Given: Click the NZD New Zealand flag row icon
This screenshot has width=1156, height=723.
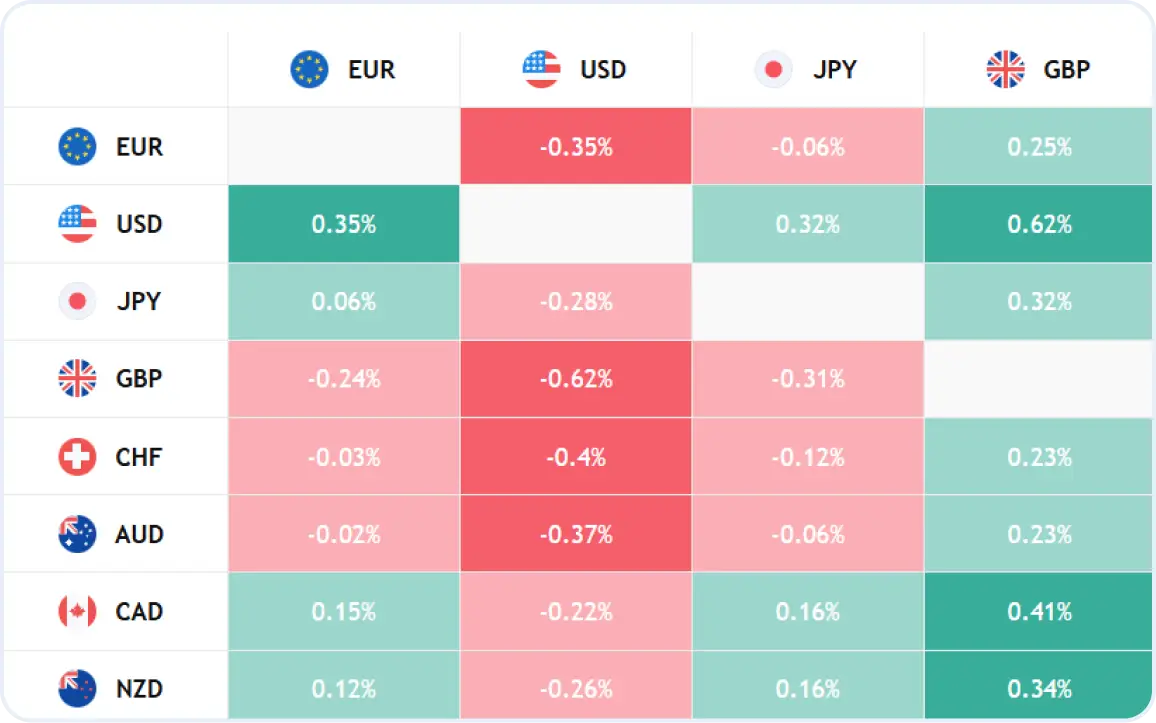Looking at the screenshot, I should [77, 688].
